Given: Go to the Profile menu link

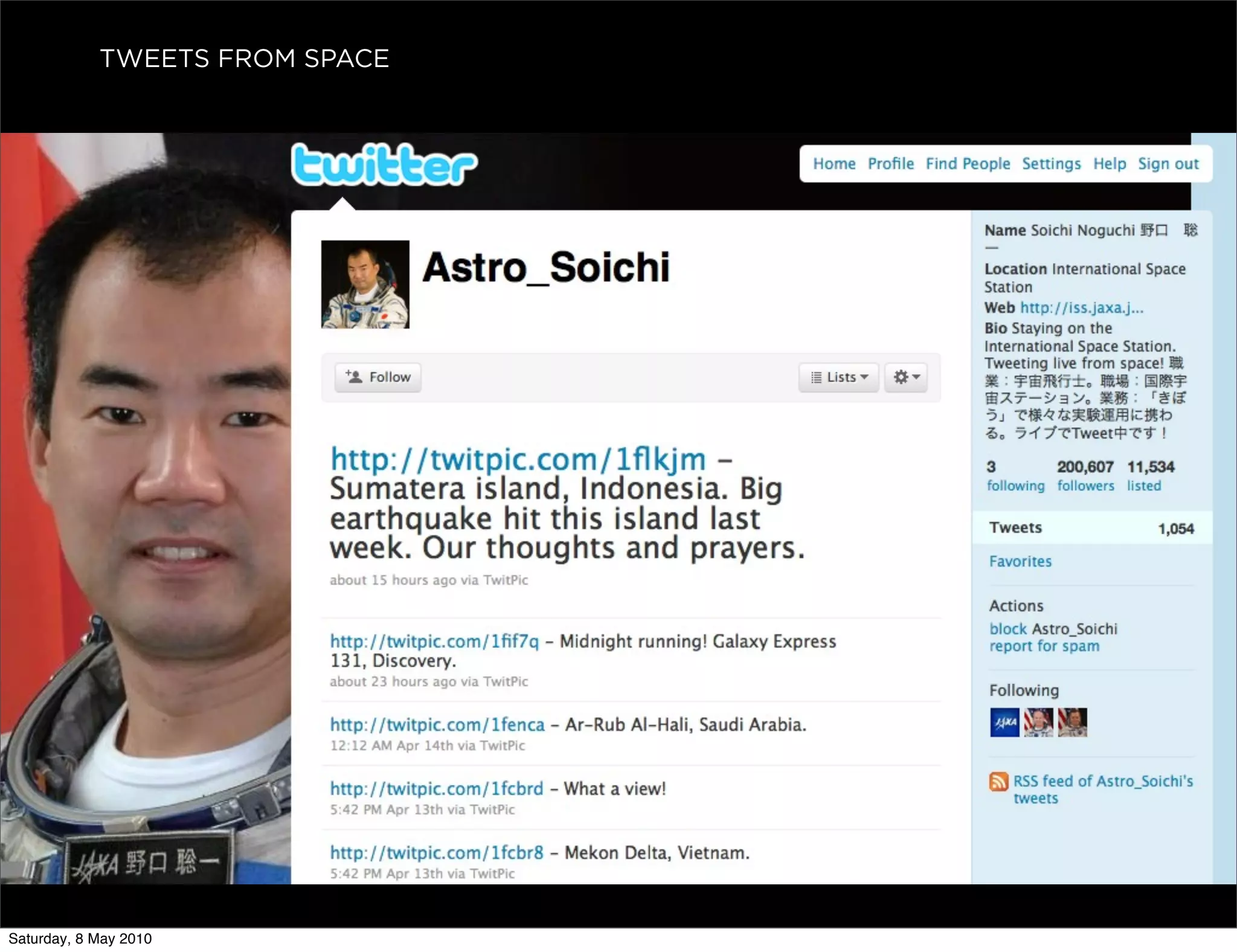Looking at the screenshot, I should pyautogui.click(x=891, y=164).
